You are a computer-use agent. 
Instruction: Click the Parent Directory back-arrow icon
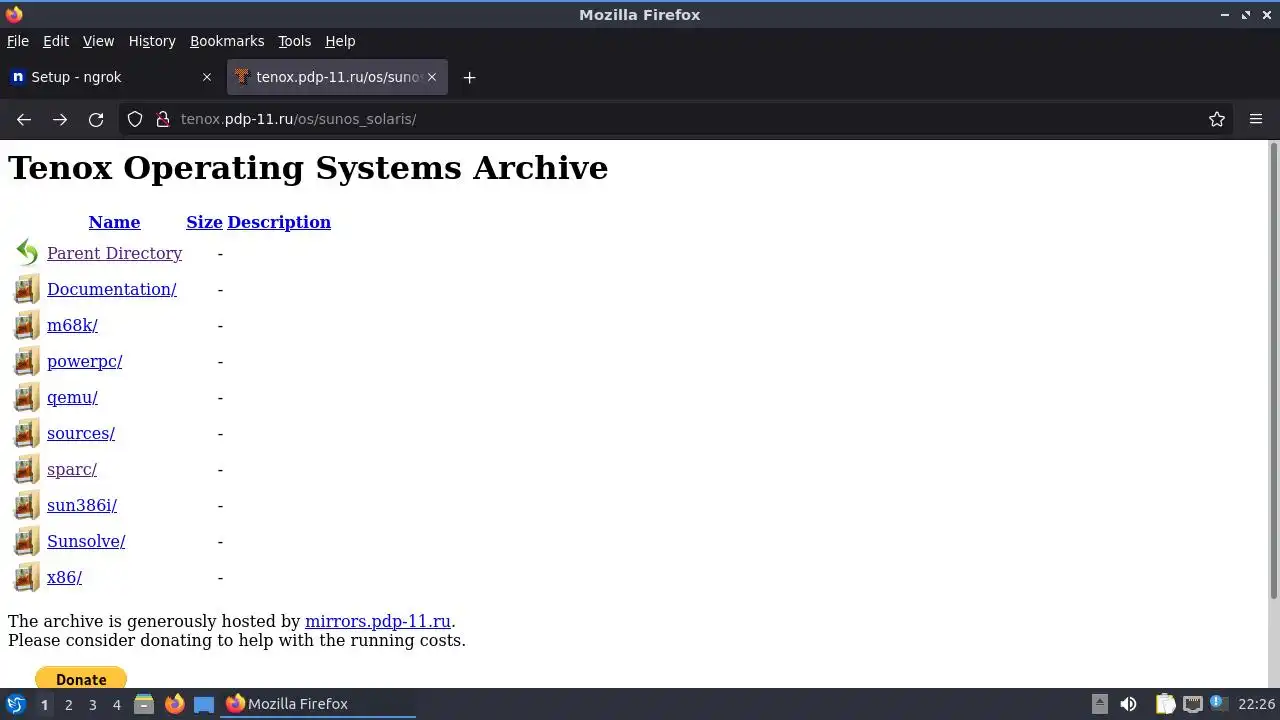point(27,253)
